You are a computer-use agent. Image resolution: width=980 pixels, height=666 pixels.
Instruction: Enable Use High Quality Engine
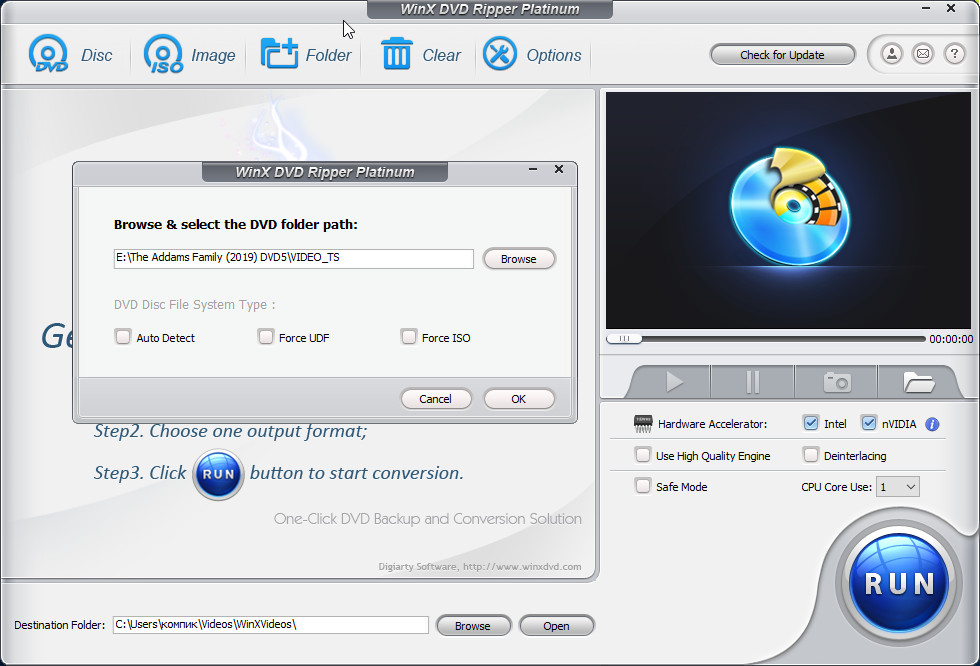(x=642, y=455)
